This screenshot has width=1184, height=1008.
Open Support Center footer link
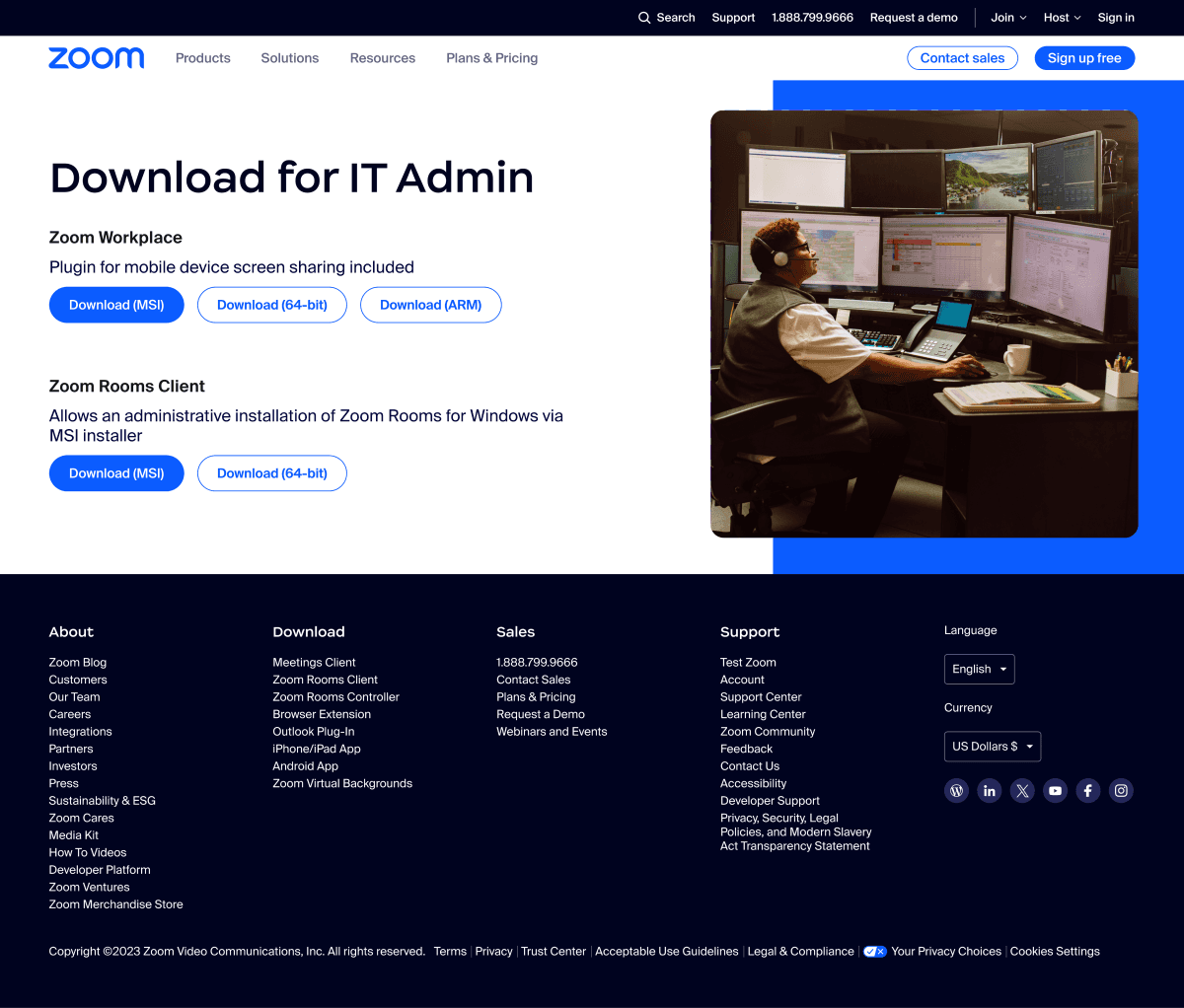(x=761, y=697)
